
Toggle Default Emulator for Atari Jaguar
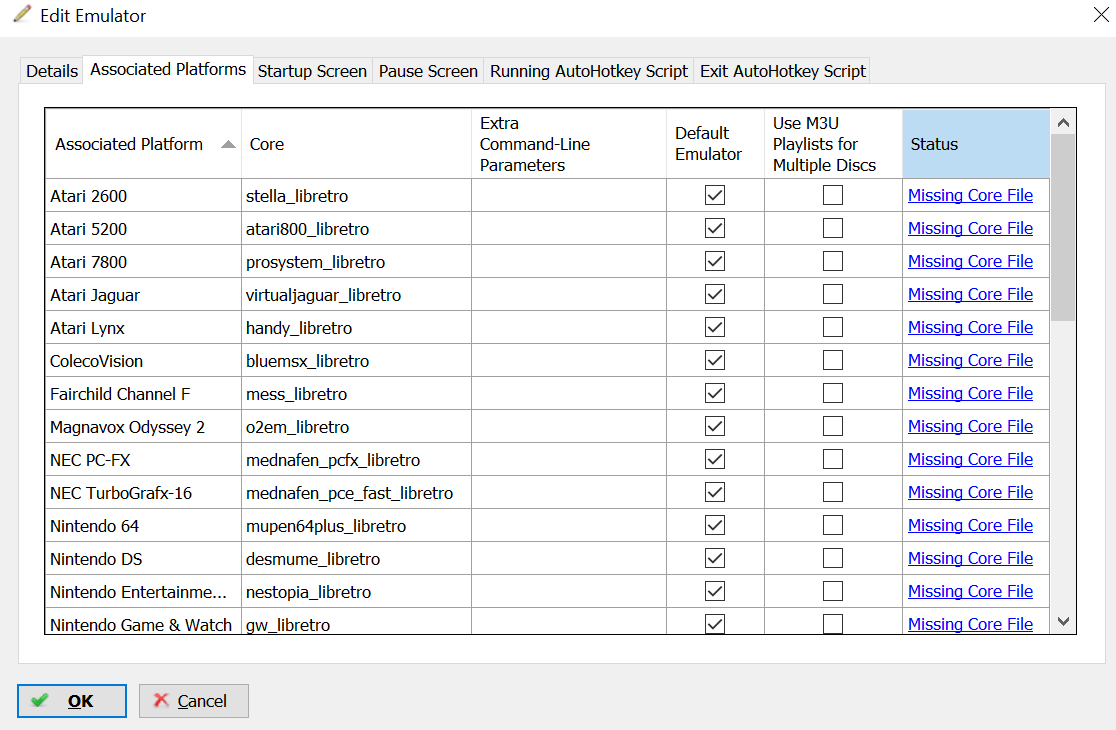[x=715, y=294]
